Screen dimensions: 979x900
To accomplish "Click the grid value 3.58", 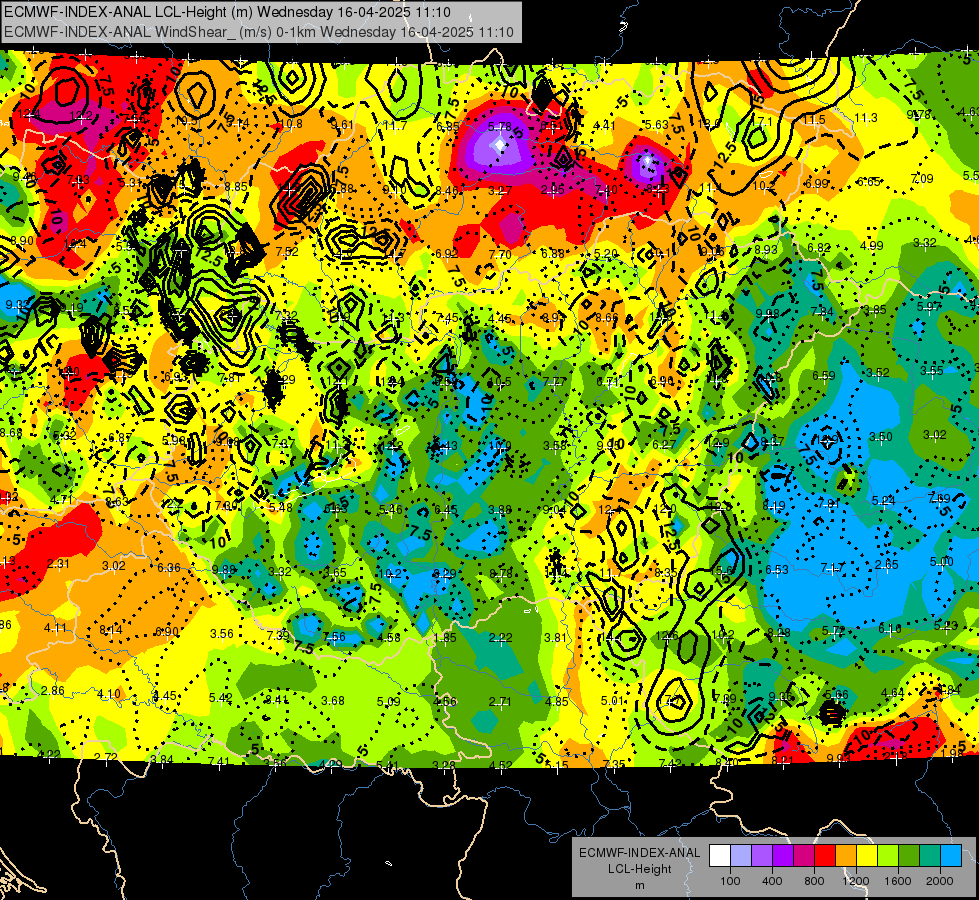I will tap(554, 446).
